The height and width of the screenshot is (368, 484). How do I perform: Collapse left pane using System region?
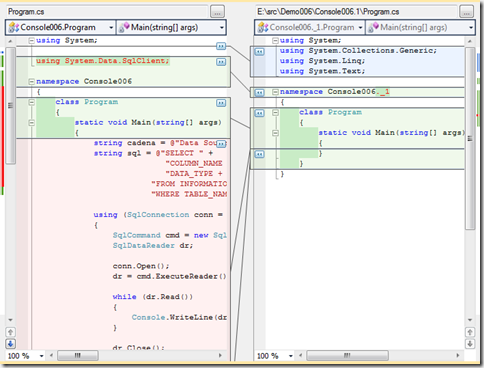click(x=31, y=41)
